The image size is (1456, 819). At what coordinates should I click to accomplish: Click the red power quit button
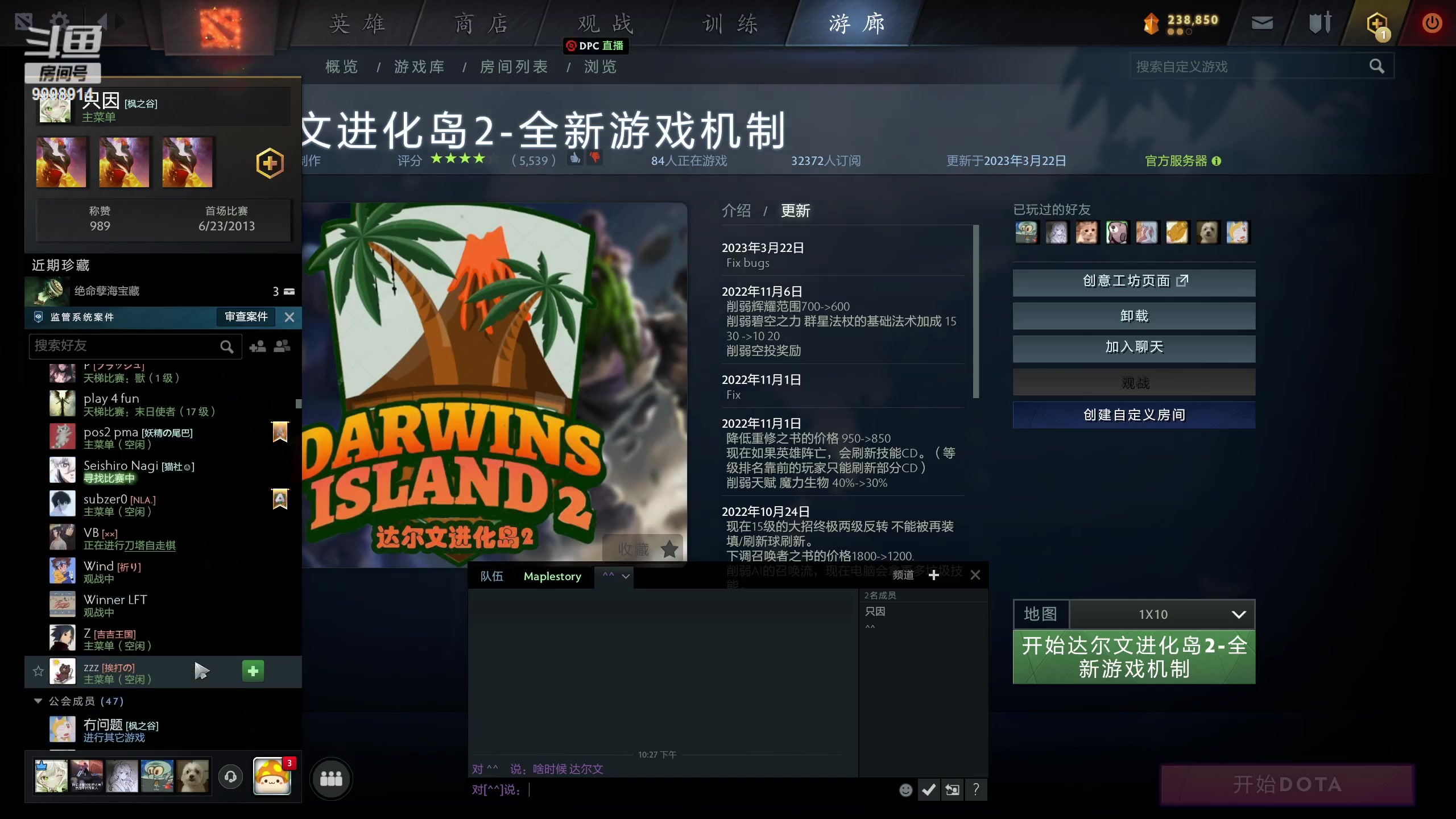[x=1432, y=23]
